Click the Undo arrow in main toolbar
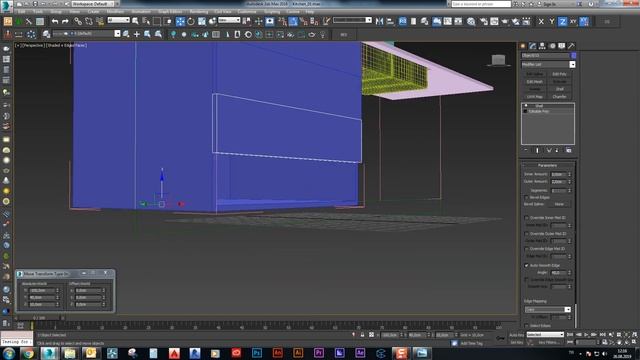This screenshot has width=640, height=360. tap(55, 21)
